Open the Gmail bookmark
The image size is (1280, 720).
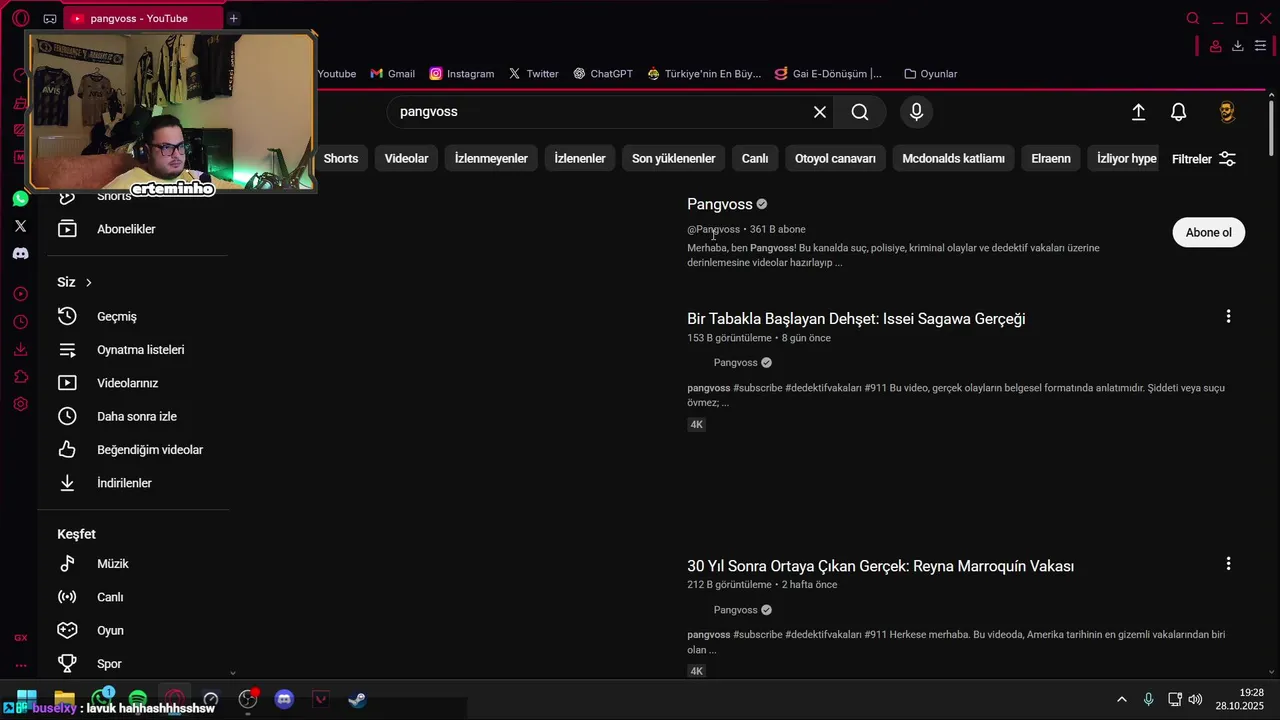pos(392,74)
